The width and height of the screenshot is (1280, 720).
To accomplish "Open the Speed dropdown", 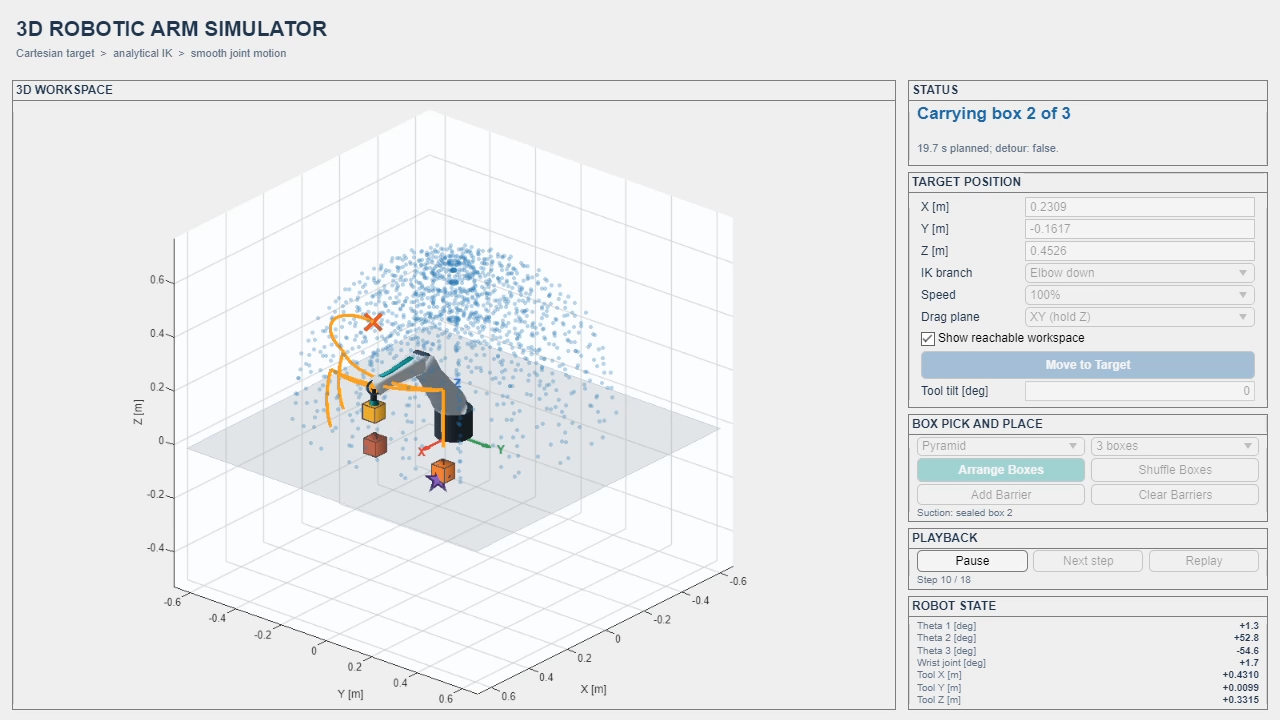I will (x=1140, y=295).
